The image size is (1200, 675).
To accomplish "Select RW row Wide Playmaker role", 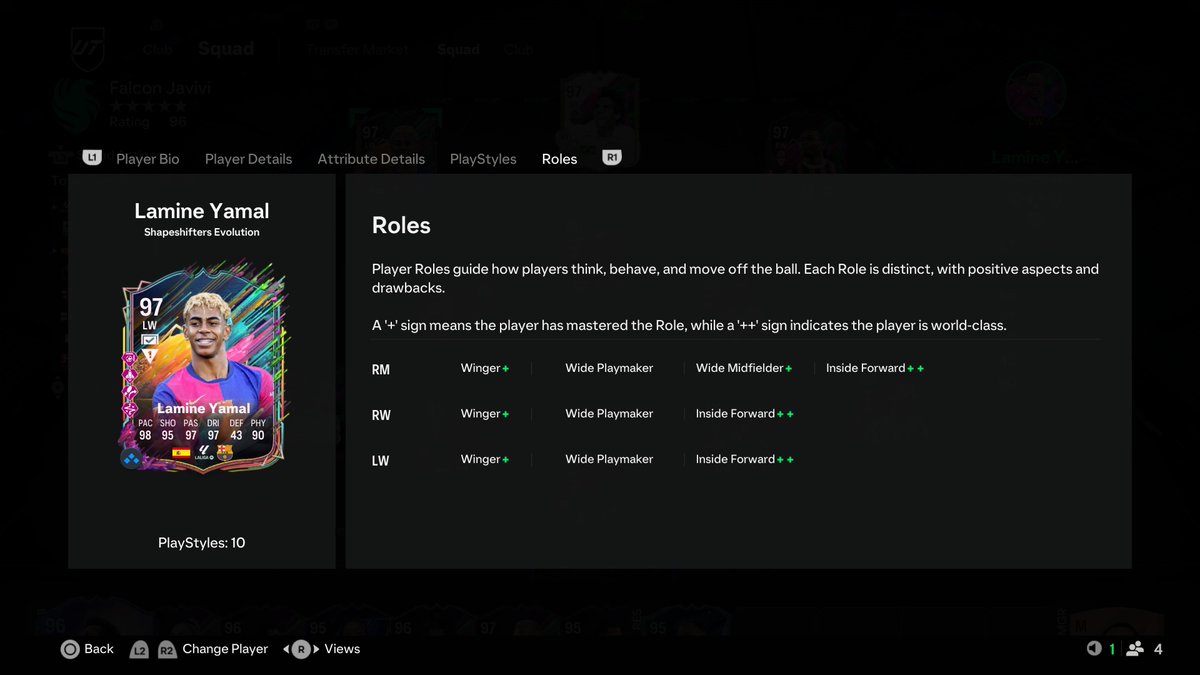I will pos(609,413).
